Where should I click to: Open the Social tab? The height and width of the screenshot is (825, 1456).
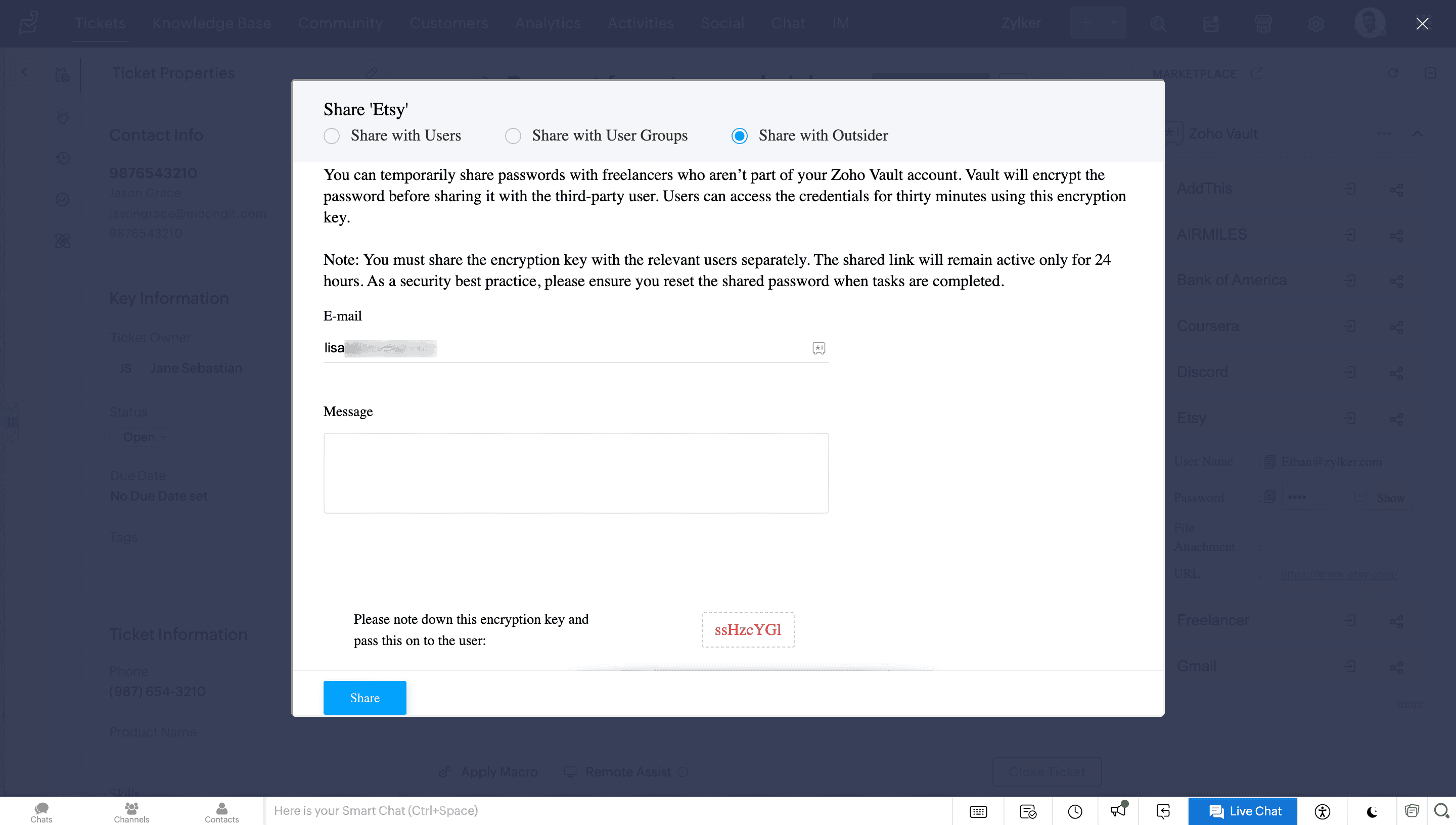722,23
